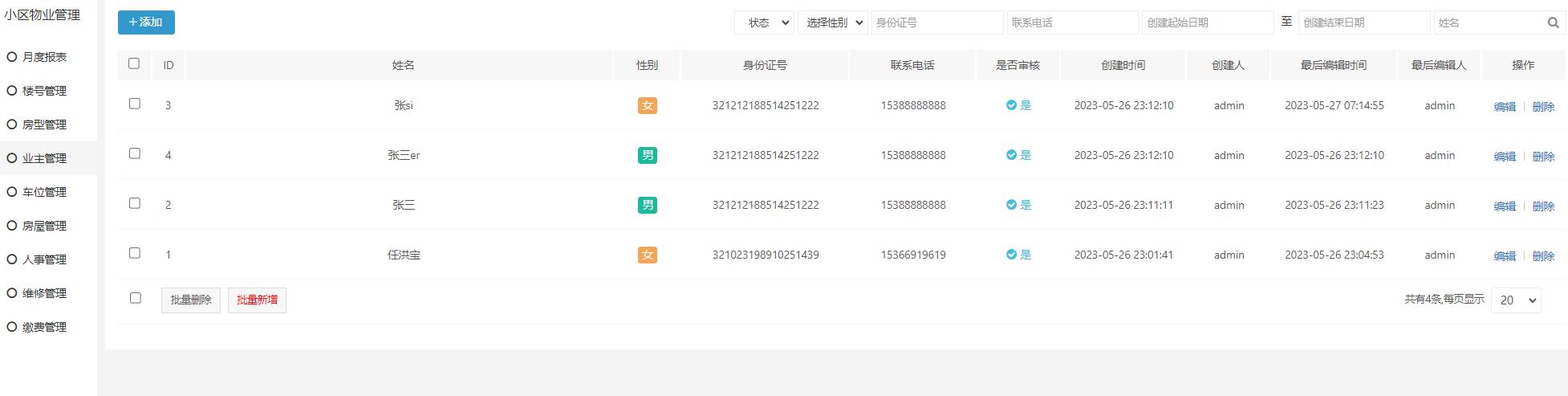Click phone number 15366919619
This screenshot has height=396, width=1568.
pyautogui.click(x=913, y=255)
